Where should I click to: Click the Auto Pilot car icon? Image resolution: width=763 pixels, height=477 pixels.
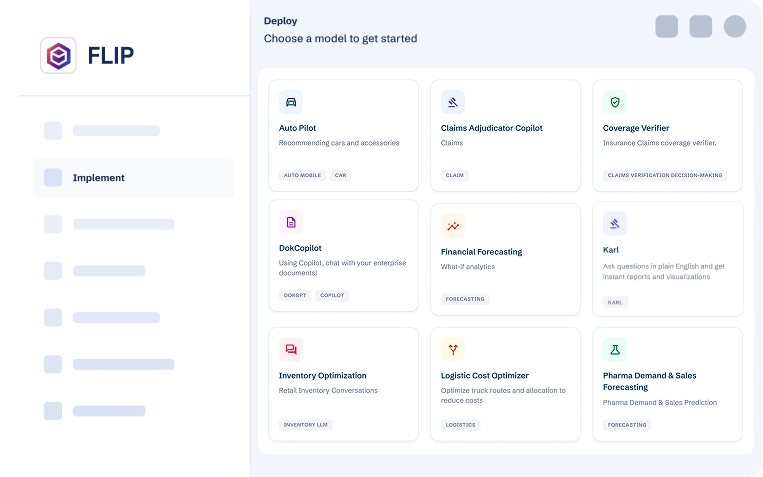291,102
